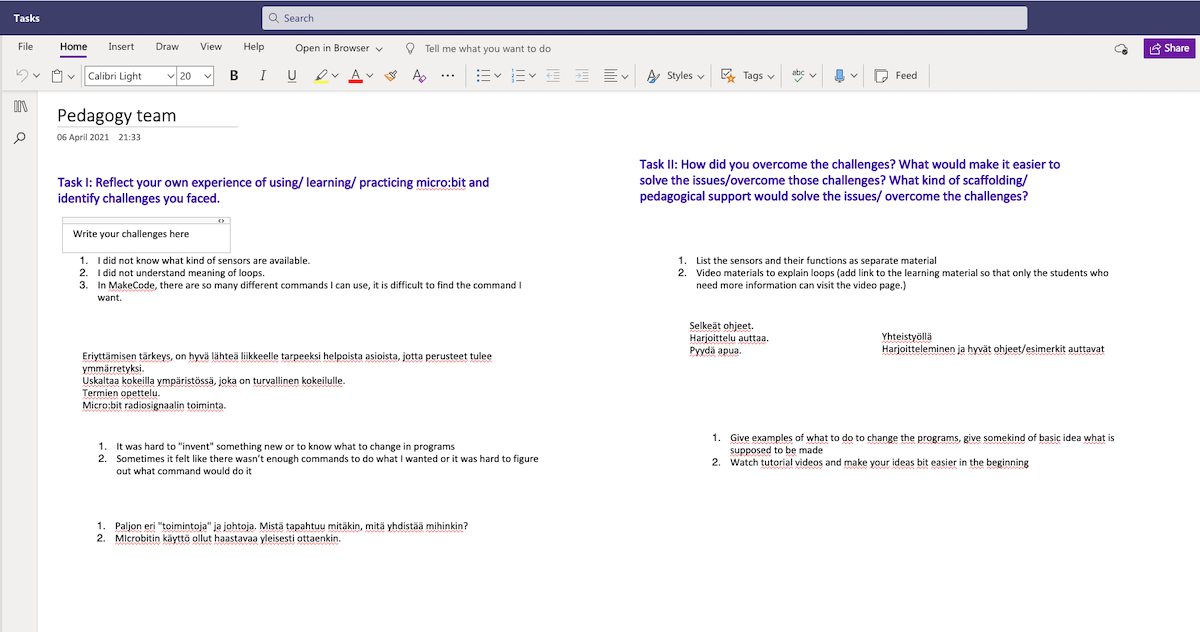Run the spelling check abc icon
The image size is (1200, 632).
click(x=798, y=76)
